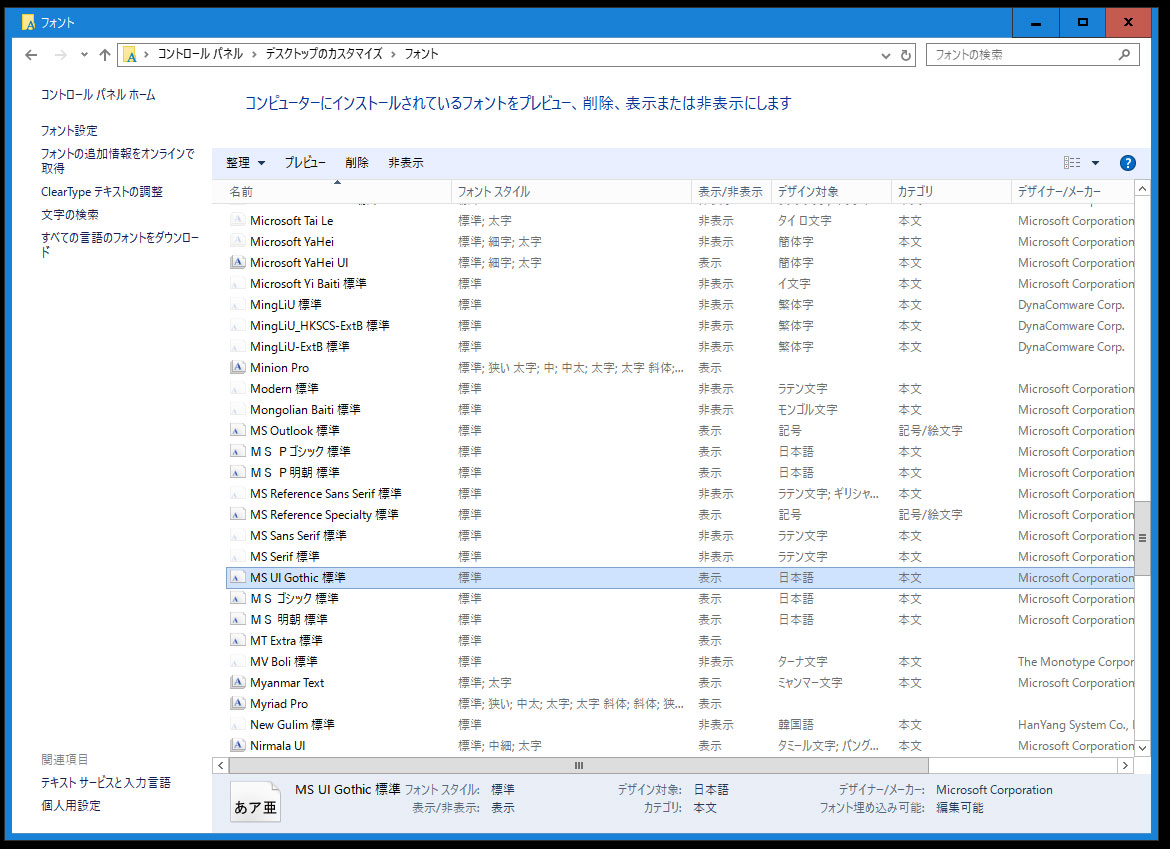Select the MS Sans Serif 標準 row

point(680,536)
